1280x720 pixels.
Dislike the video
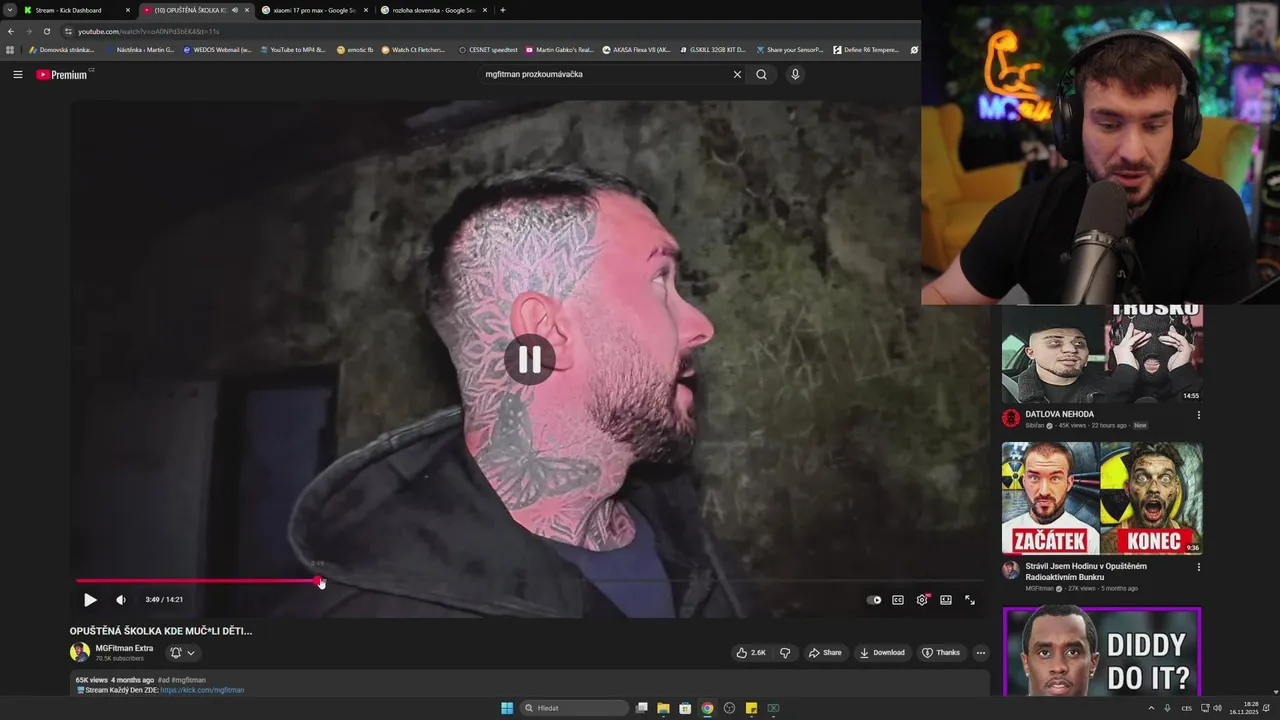pyautogui.click(x=785, y=652)
